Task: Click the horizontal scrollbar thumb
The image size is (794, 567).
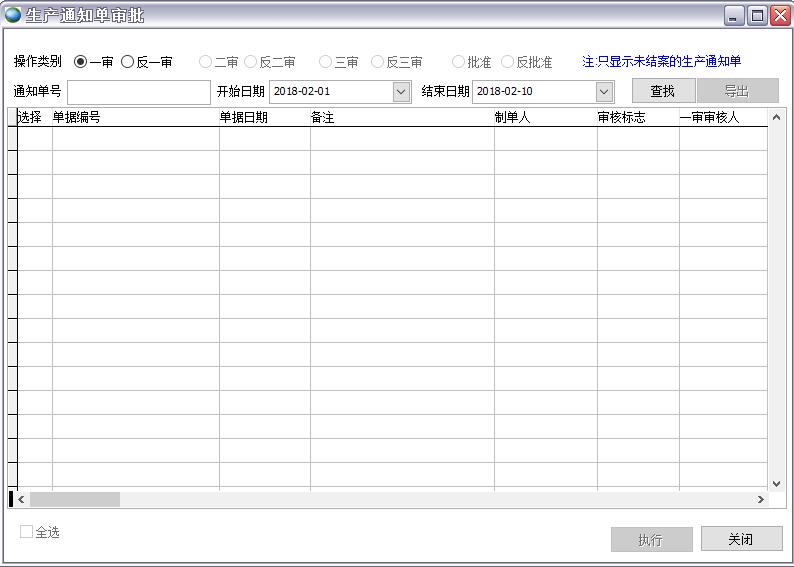Action: [74, 499]
